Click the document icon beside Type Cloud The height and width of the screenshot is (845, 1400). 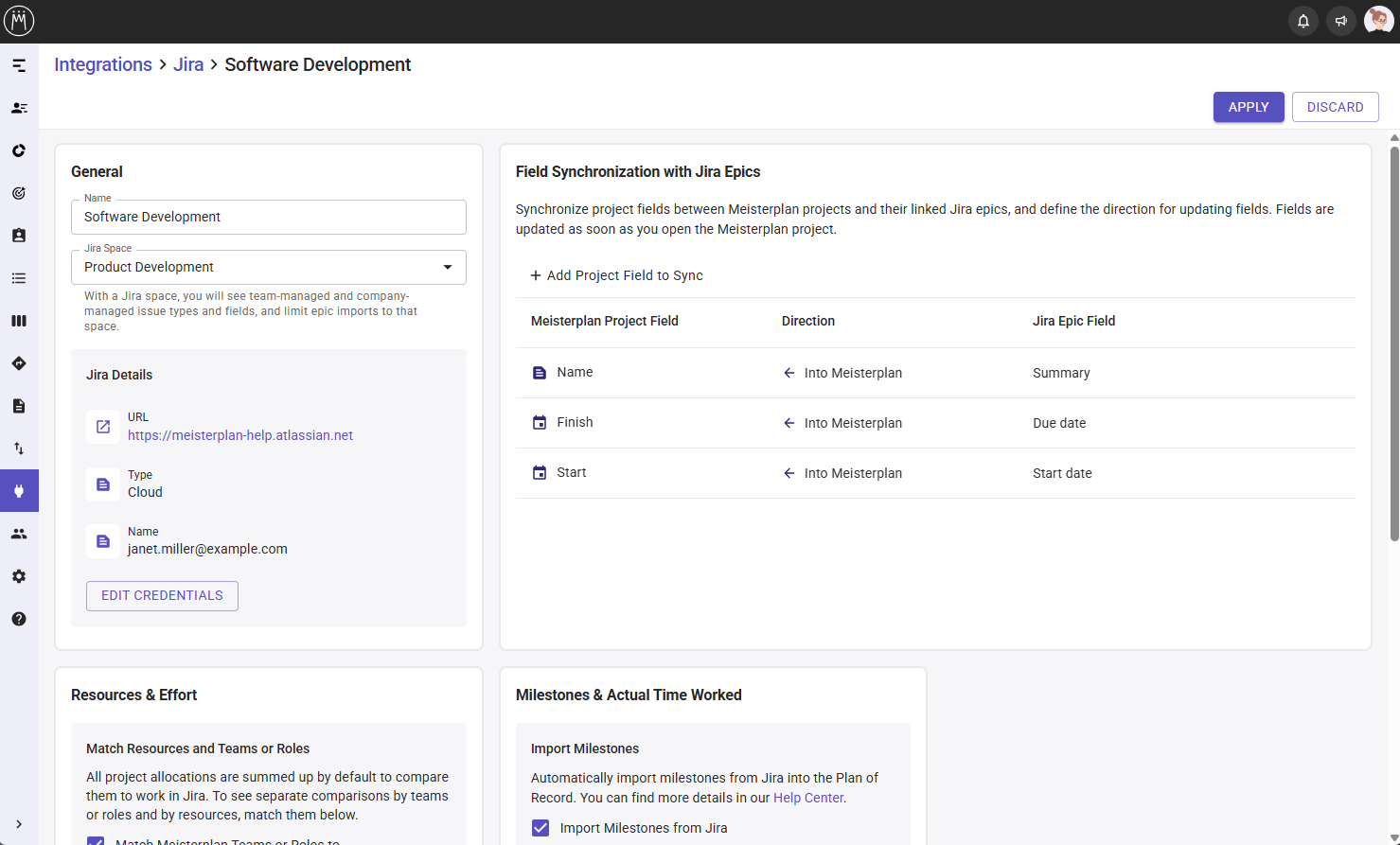(103, 484)
